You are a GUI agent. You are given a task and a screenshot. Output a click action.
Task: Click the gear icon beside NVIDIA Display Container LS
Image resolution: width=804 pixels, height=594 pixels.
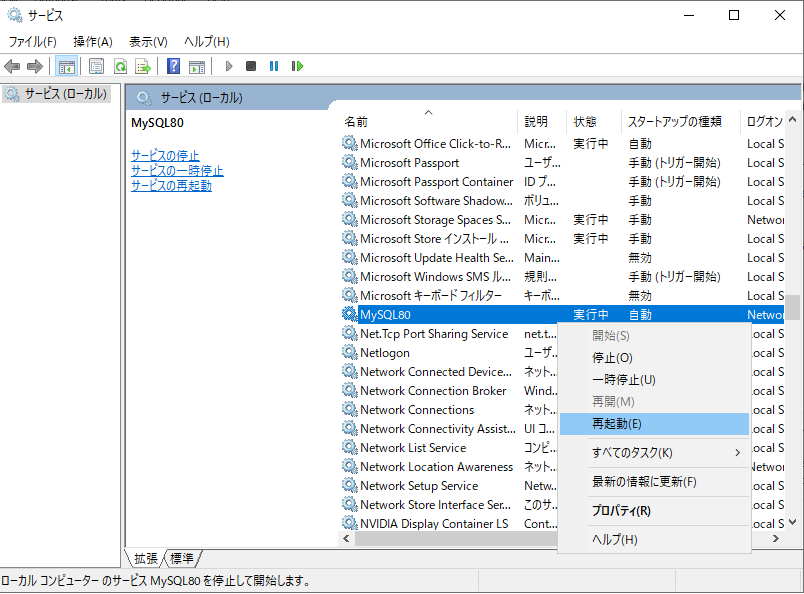pos(350,523)
